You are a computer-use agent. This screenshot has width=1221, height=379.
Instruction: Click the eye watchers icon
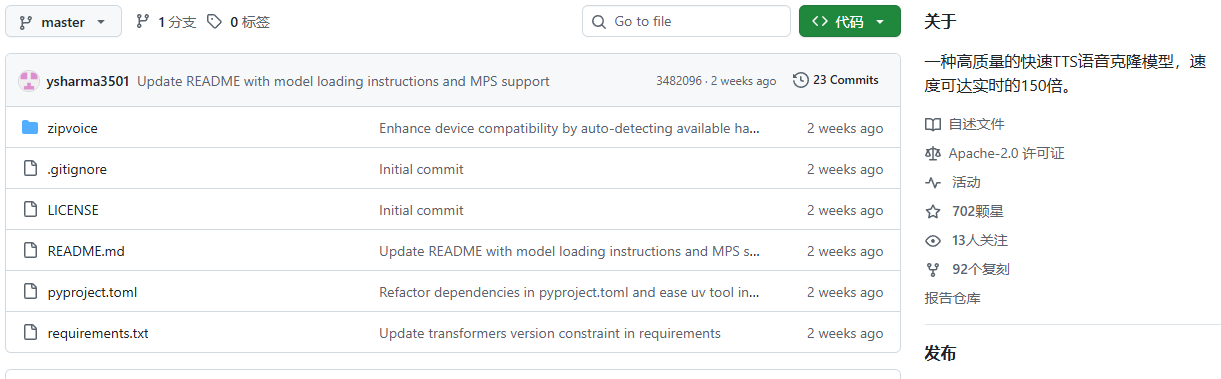point(933,240)
